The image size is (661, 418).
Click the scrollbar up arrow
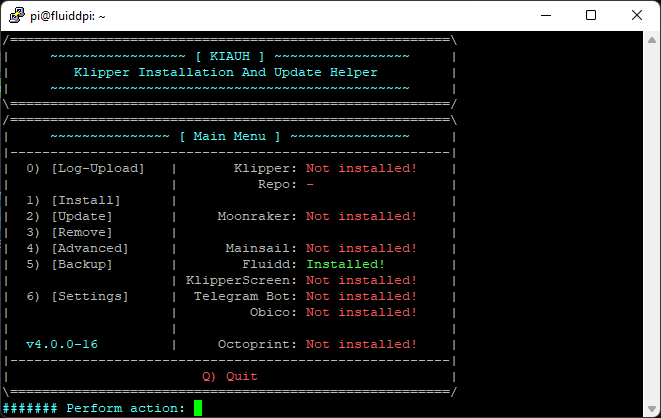point(652,40)
